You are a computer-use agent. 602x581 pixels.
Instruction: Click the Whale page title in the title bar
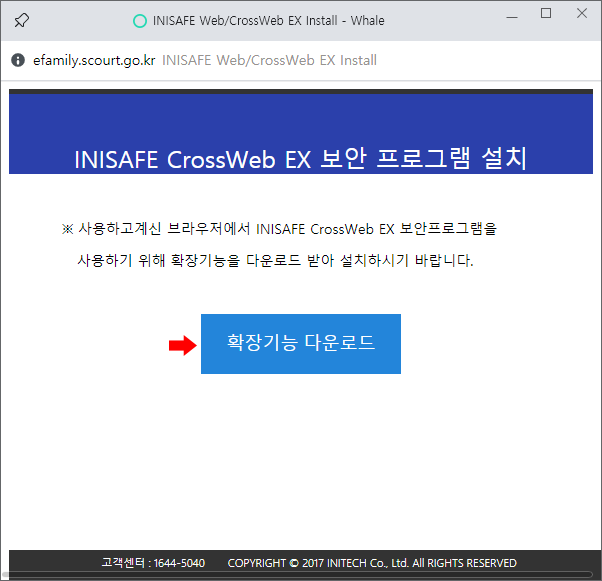click(268, 20)
